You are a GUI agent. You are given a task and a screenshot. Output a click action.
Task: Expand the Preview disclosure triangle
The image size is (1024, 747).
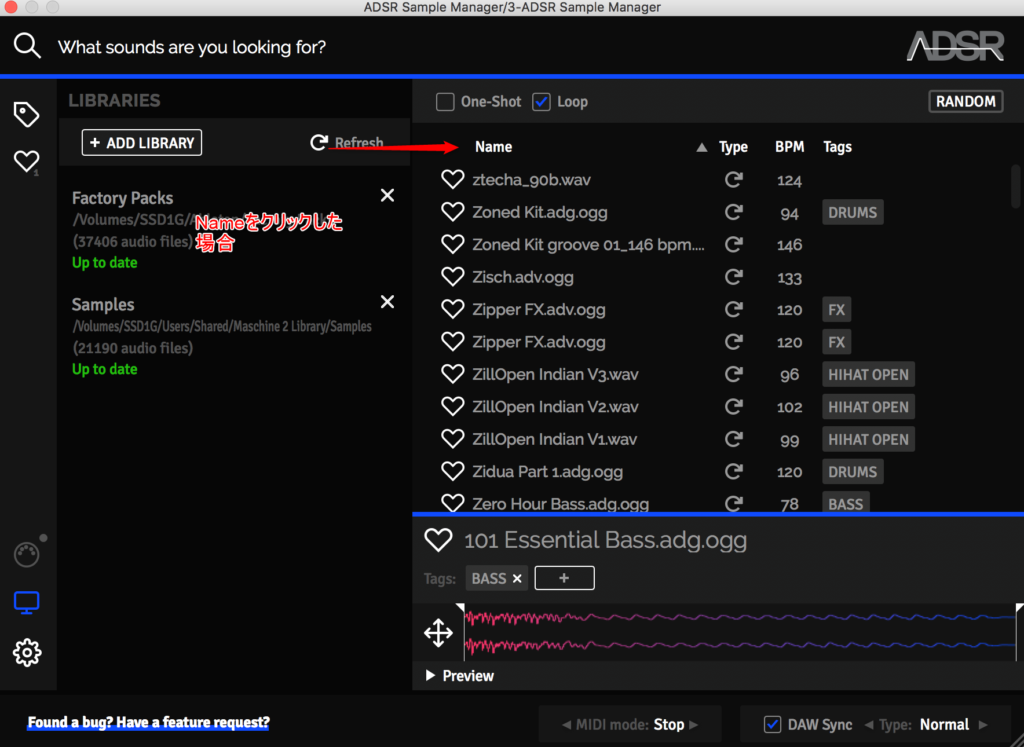(x=430, y=676)
